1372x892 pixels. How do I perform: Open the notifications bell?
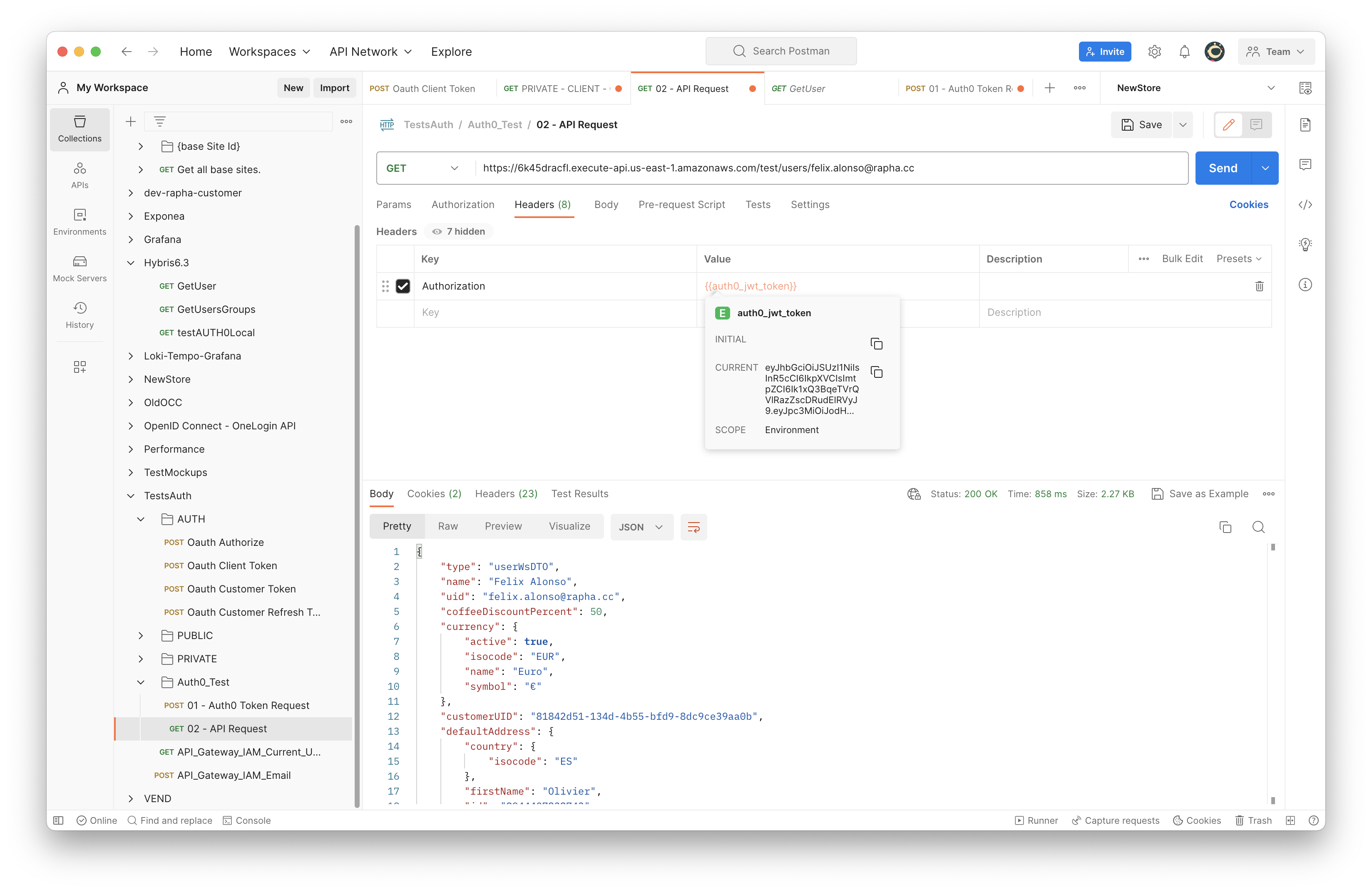(1184, 52)
